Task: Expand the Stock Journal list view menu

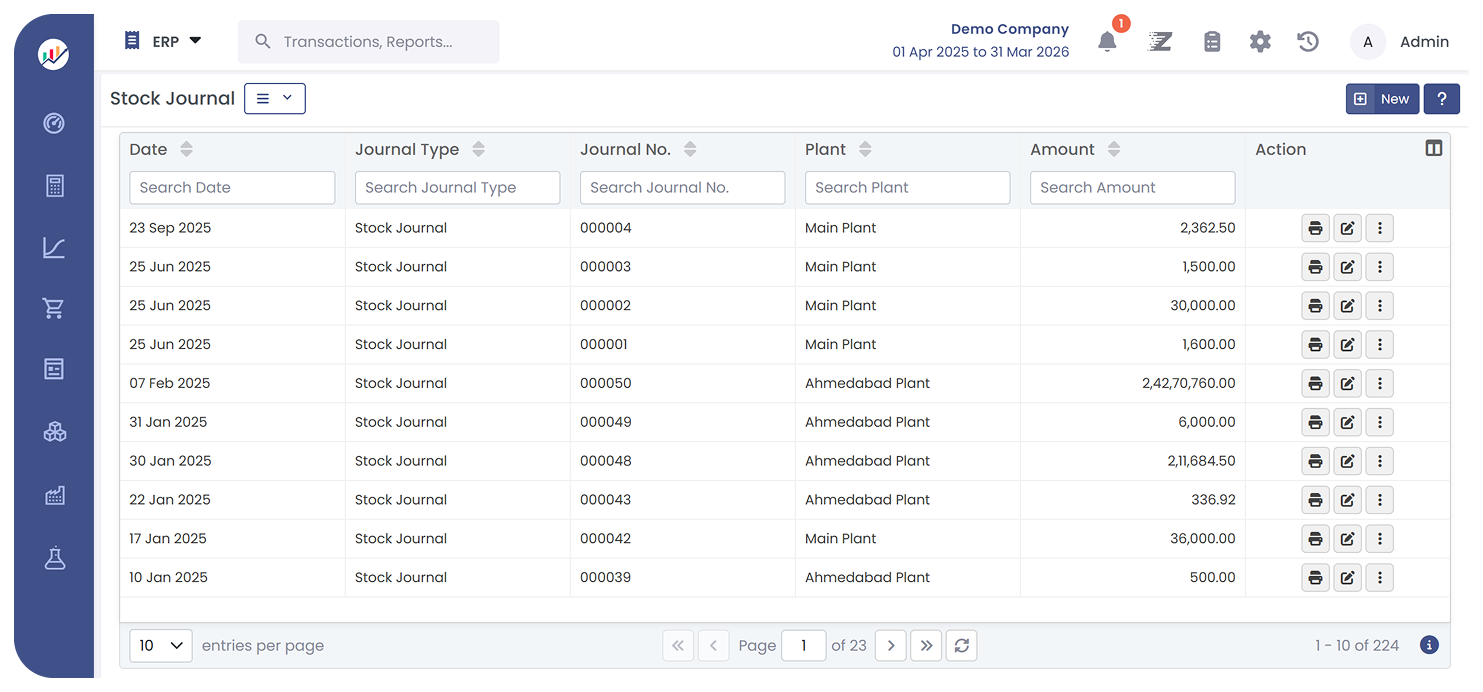Action: 275,98
